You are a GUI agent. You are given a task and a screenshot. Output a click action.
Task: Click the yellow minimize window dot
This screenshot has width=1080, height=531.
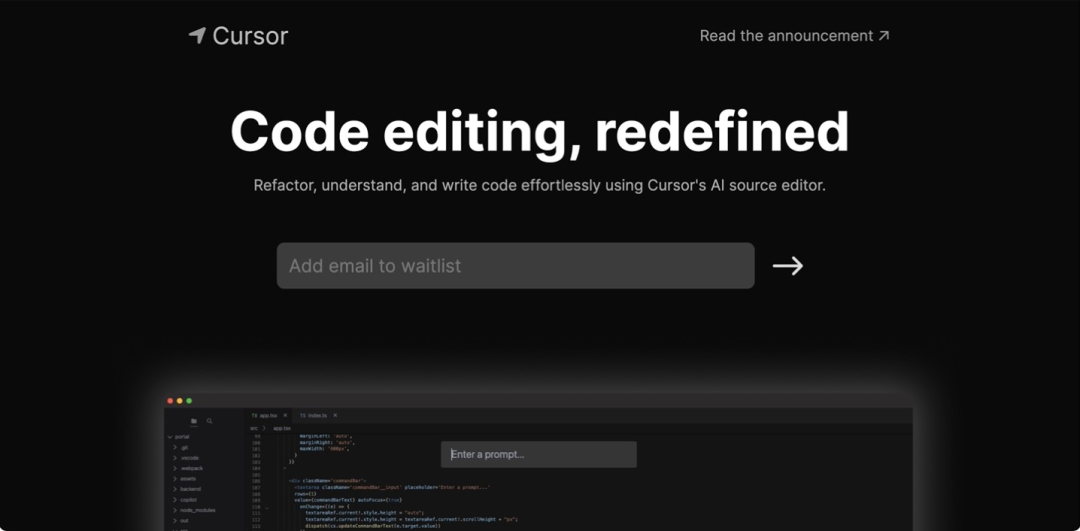pos(180,401)
